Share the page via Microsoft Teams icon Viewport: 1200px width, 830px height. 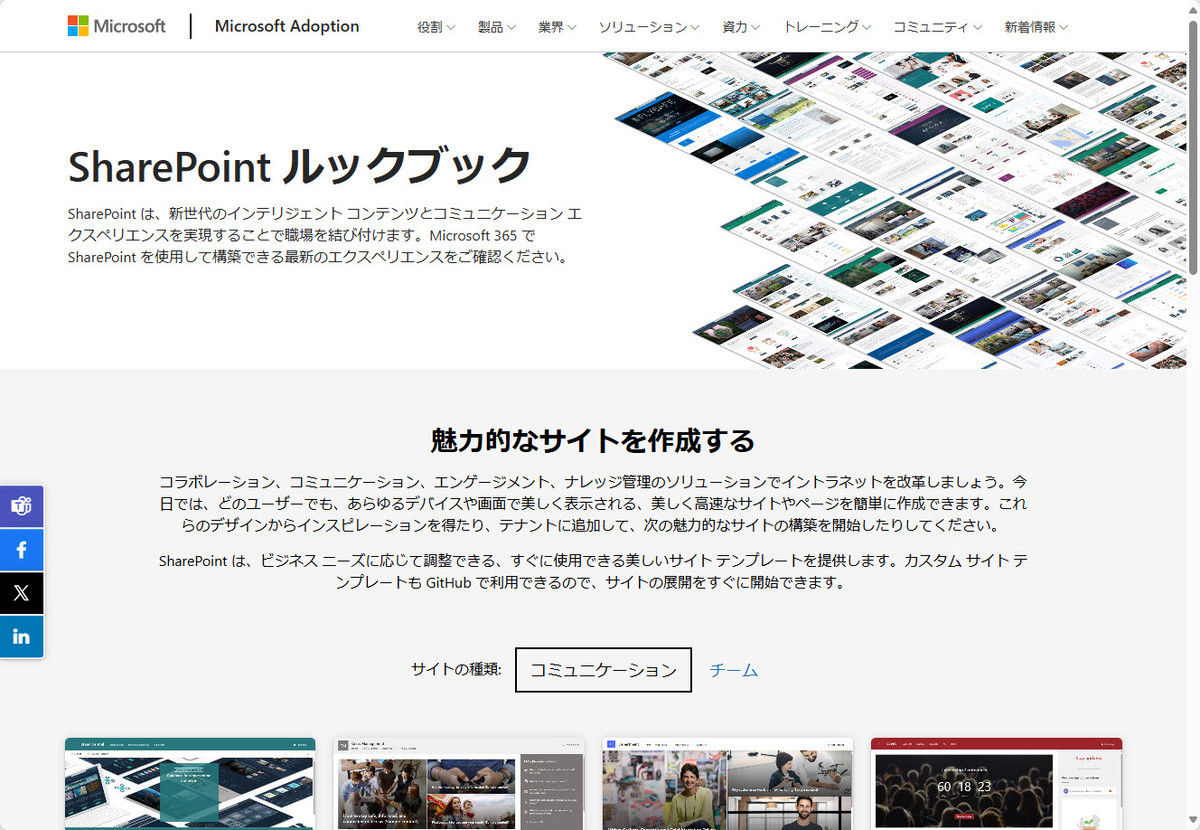[21, 506]
